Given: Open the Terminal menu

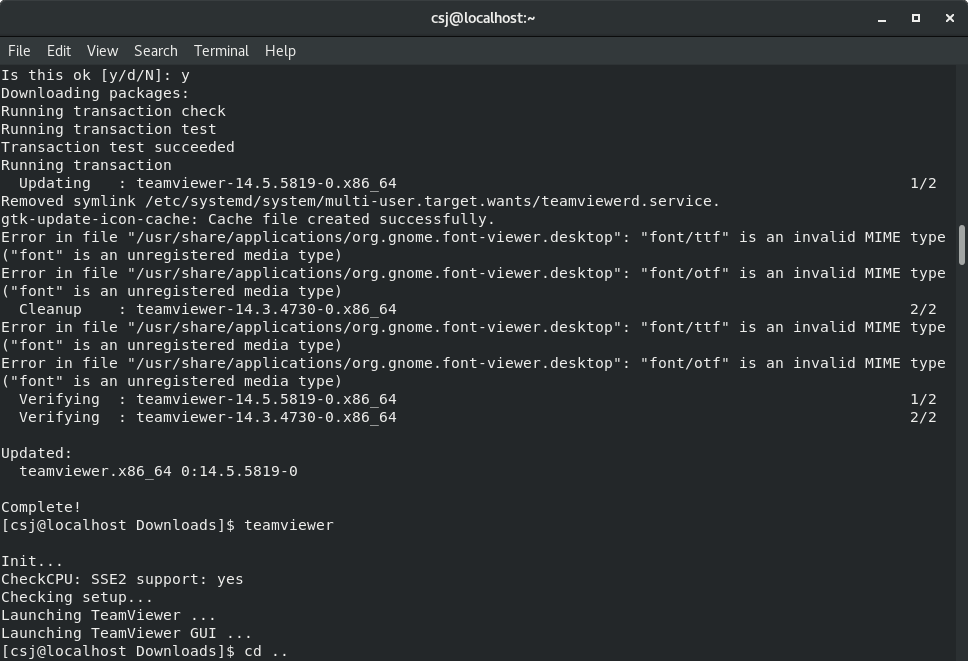Looking at the screenshot, I should [221, 51].
